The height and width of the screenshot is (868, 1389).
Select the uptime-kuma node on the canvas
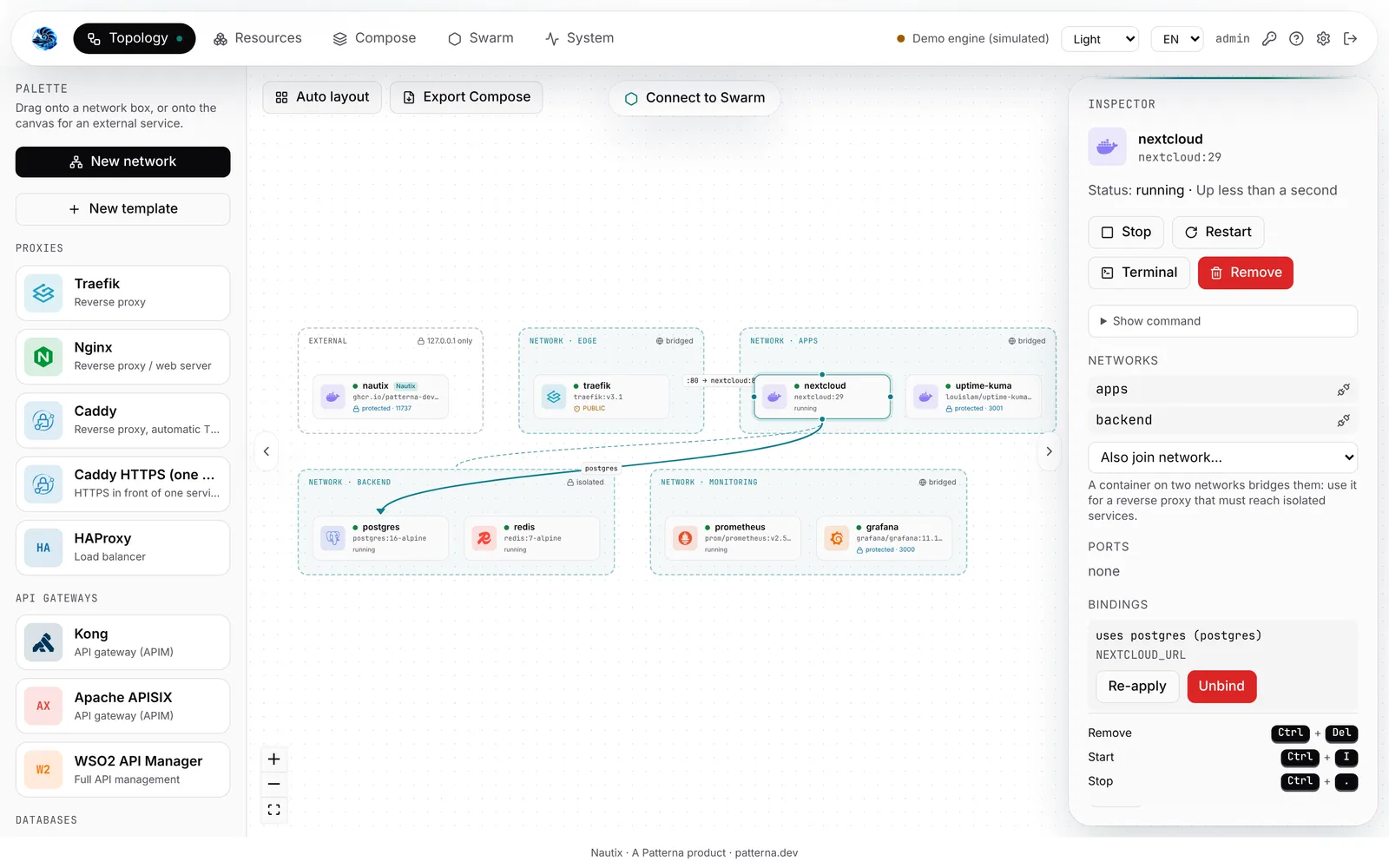[x=973, y=397]
